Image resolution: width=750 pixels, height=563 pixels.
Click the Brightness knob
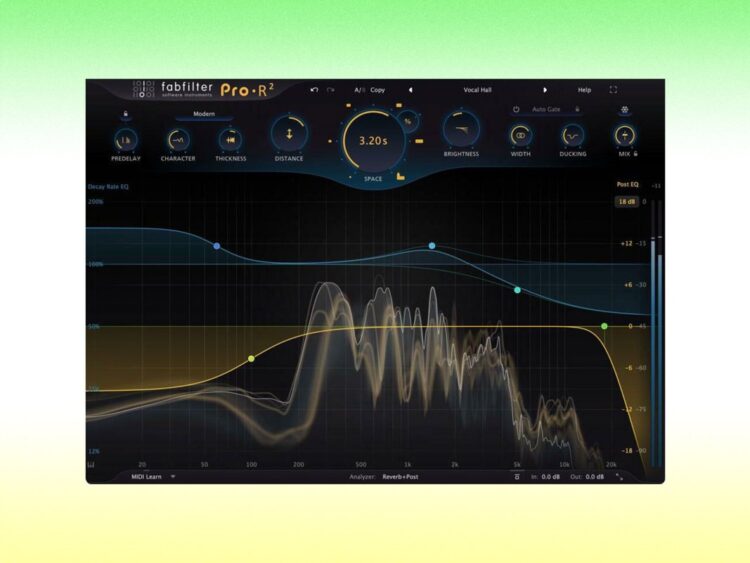[461, 129]
